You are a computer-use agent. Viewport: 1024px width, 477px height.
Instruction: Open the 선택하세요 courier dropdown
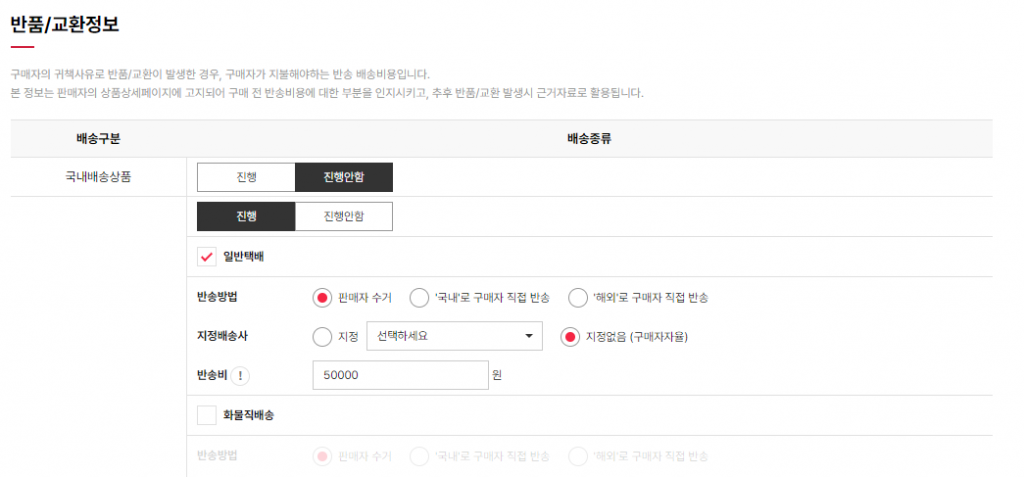point(454,337)
